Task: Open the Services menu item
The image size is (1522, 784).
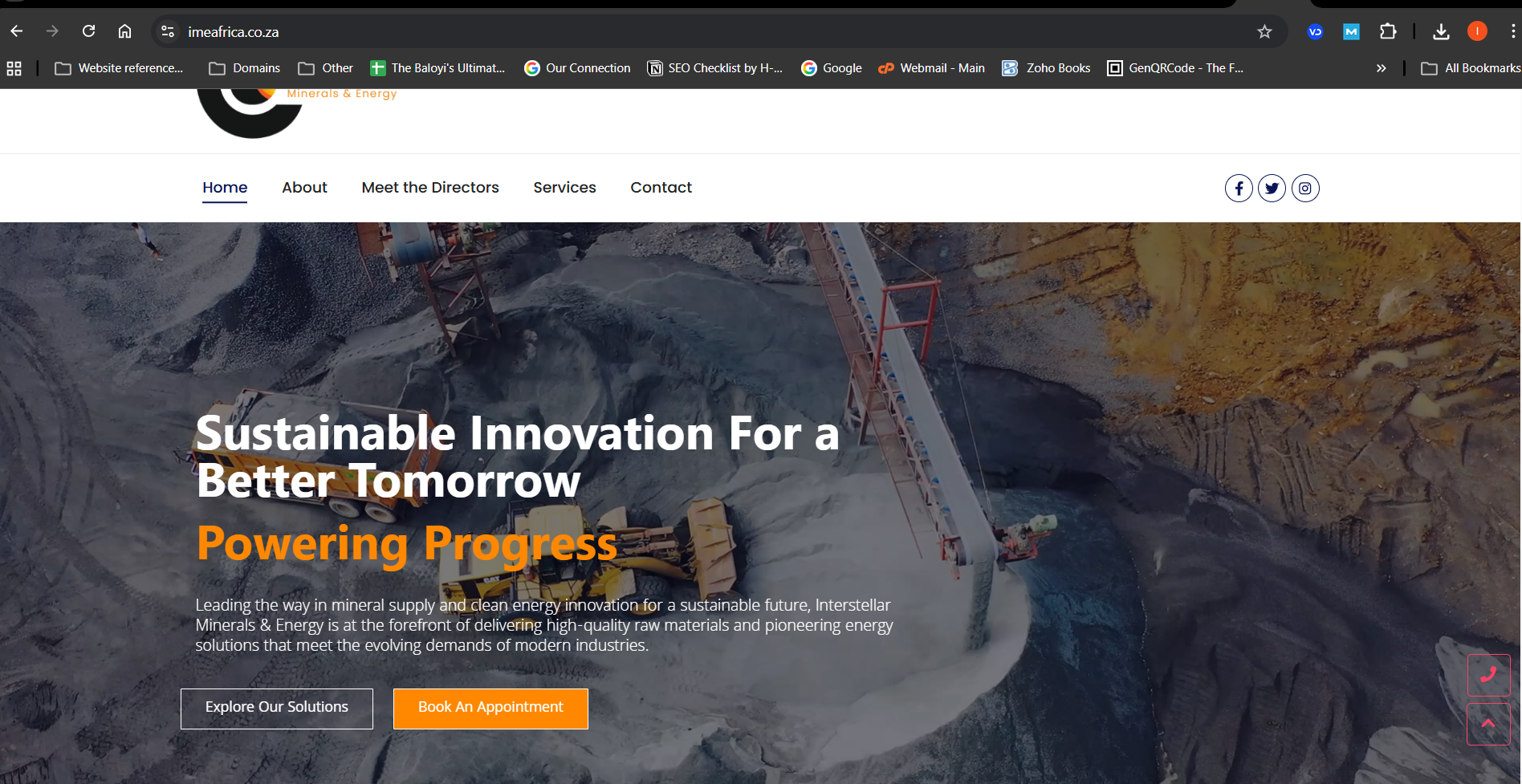Action: coord(564,188)
